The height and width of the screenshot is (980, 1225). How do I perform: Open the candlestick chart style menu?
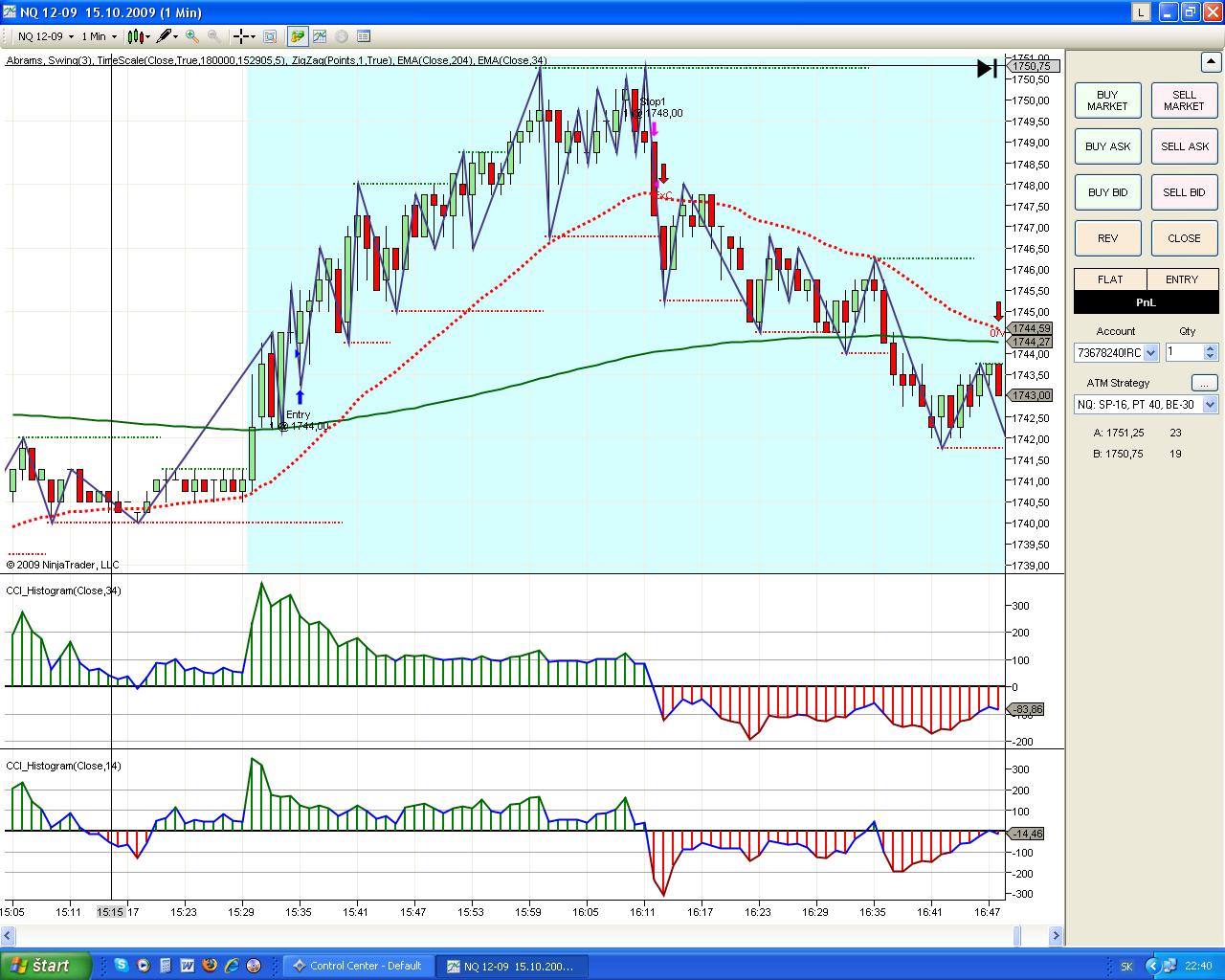click(137, 36)
